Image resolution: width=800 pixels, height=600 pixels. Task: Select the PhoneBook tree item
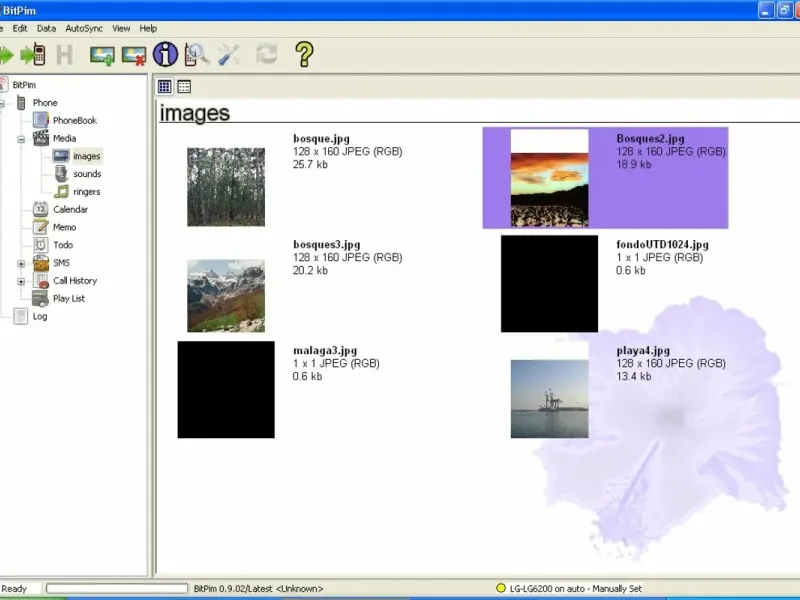(x=74, y=120)
